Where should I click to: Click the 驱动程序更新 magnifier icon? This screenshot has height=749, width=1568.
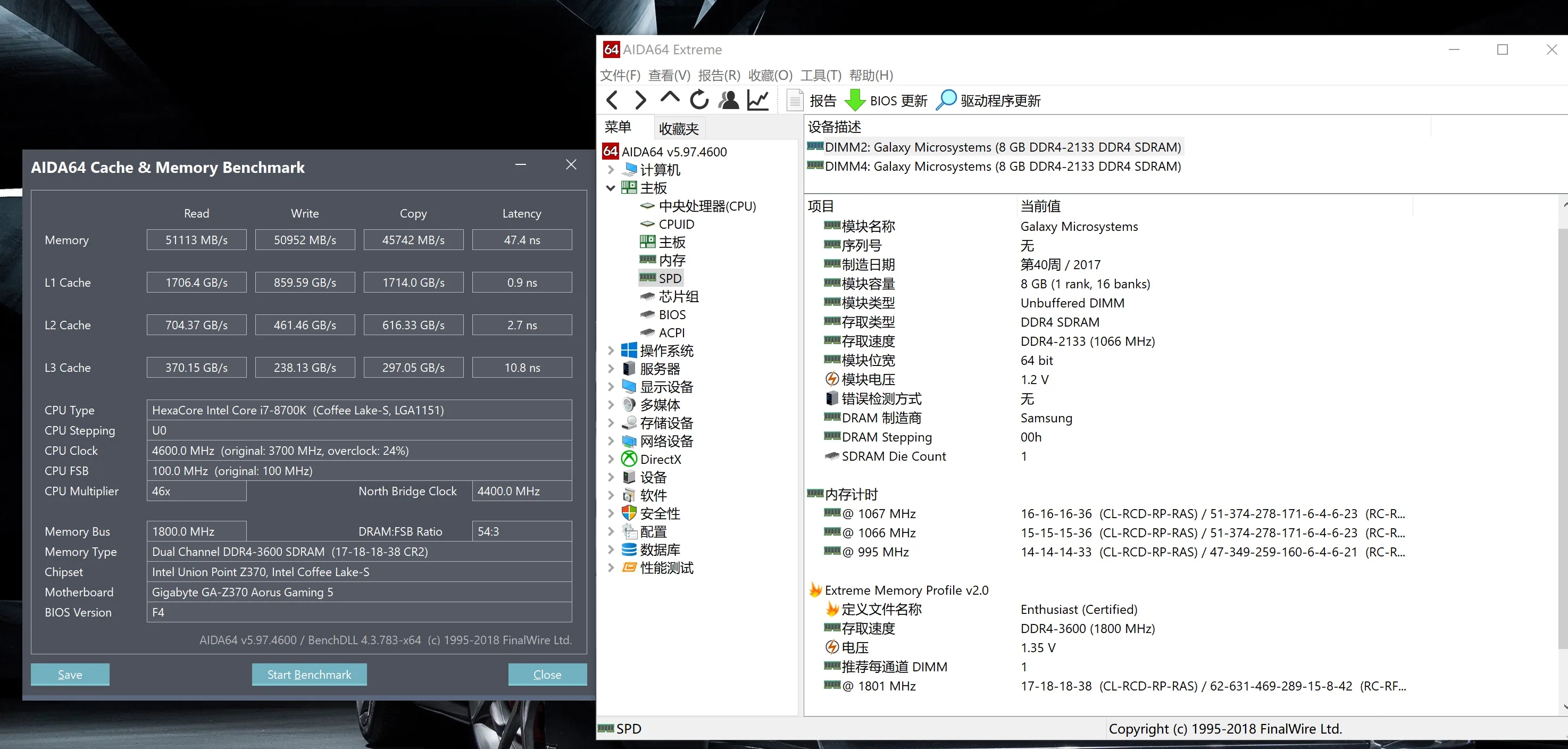click(946, 100)
